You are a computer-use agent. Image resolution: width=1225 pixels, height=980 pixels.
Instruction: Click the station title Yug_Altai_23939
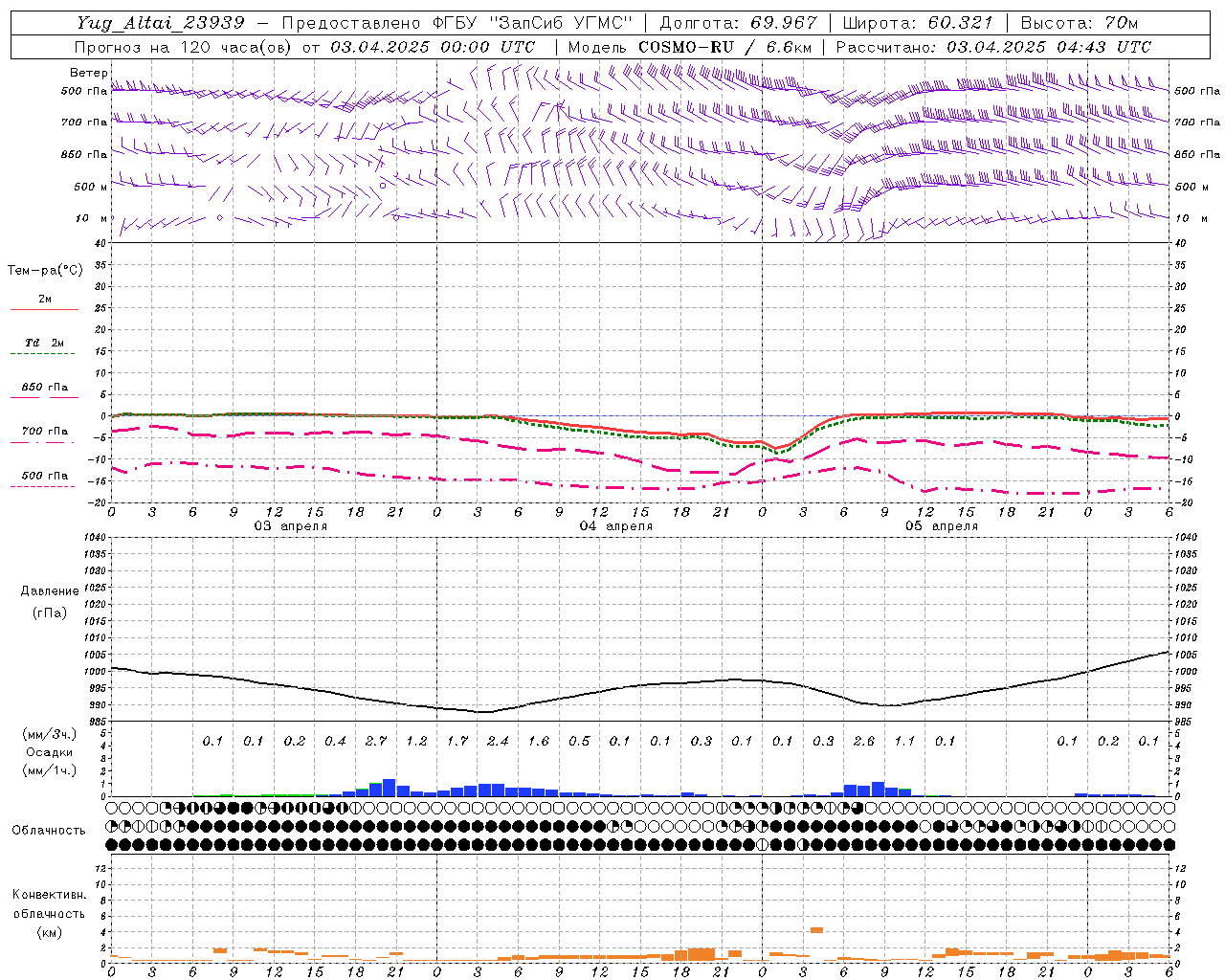click(x=161, y=23)
